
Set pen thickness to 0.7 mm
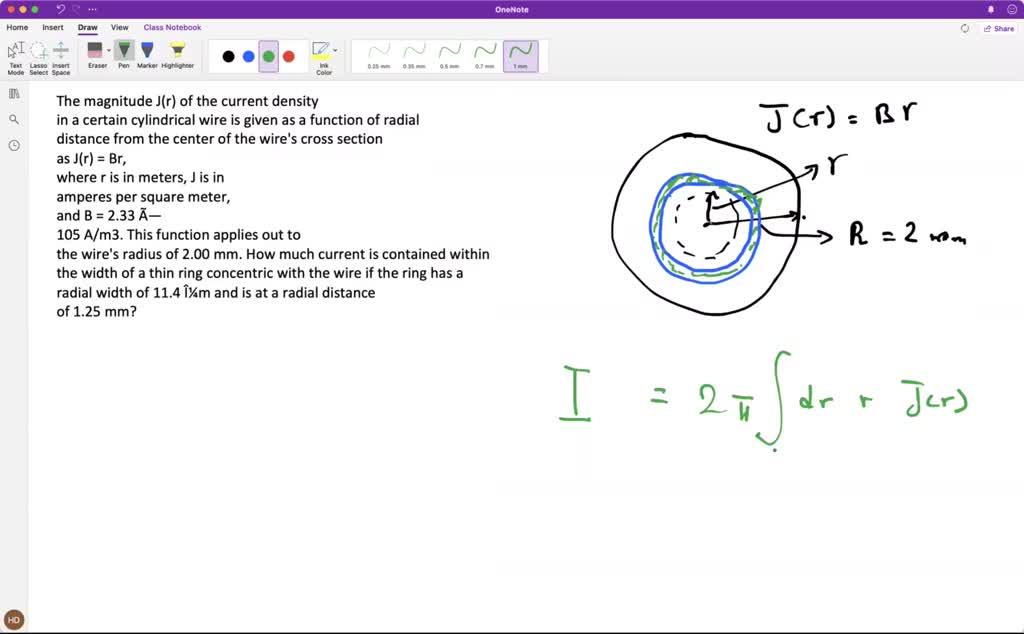(485, 56)
